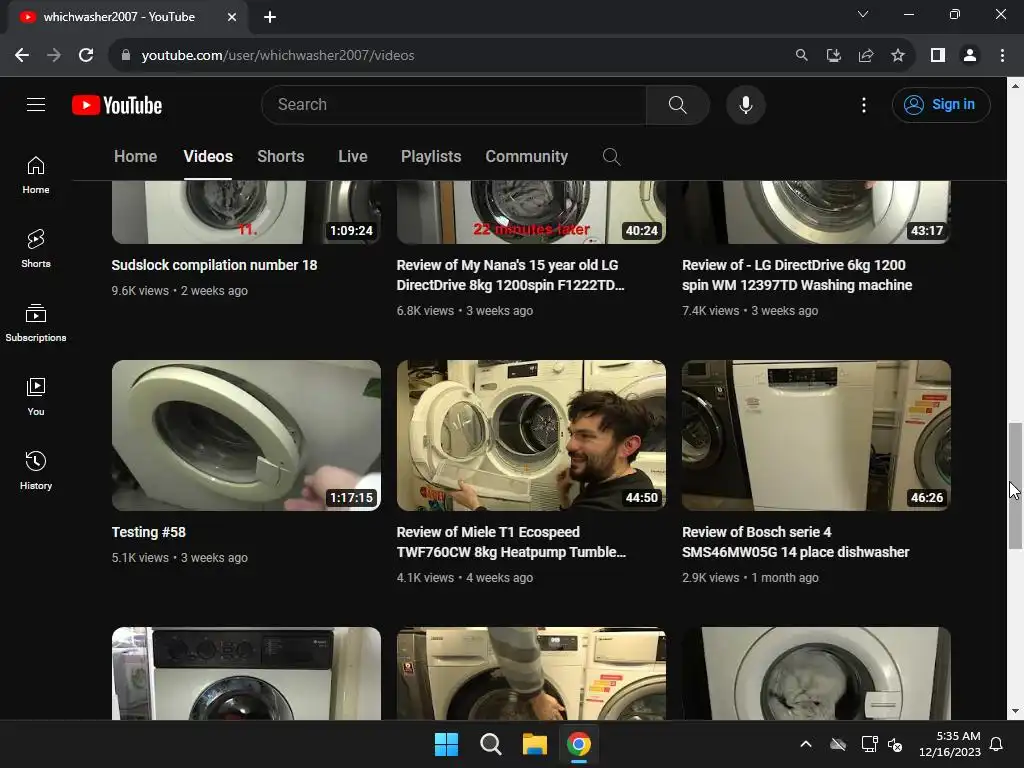Open the Playlists tab
1024x768 pixels.
pyautogui.click(x=431, y=157)
